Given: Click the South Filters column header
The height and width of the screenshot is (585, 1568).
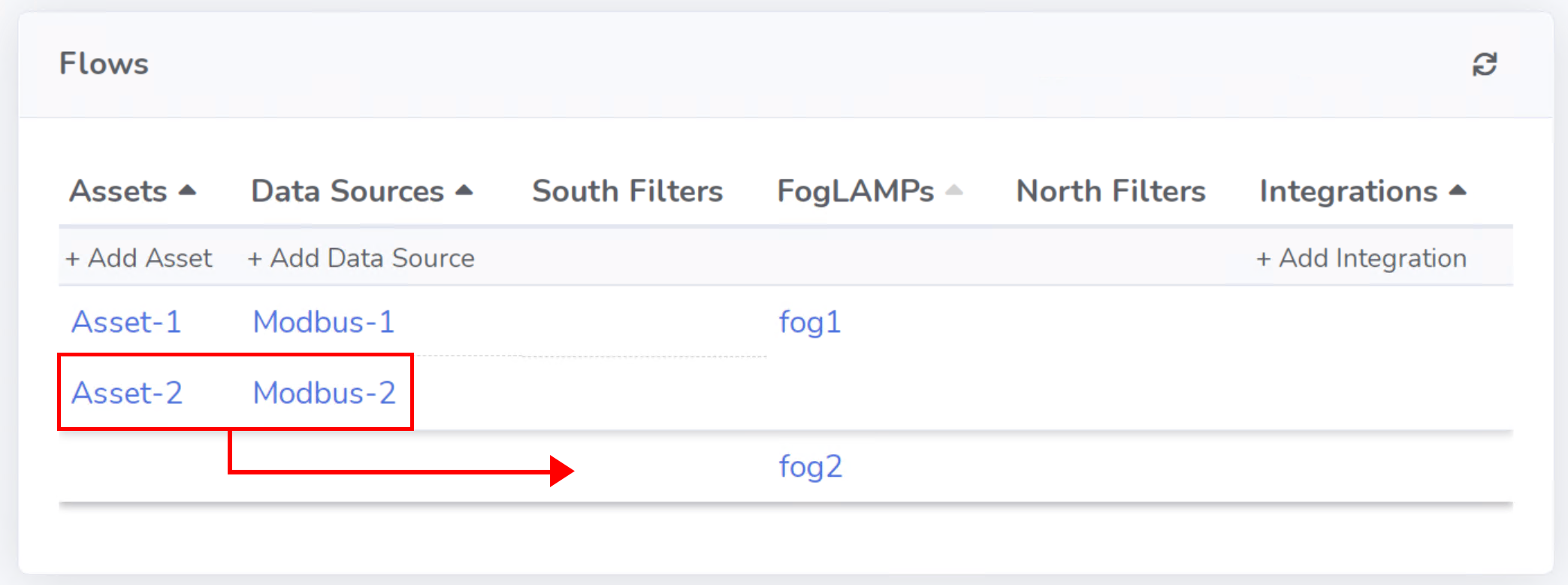Looking at the screenshot, I should pos(627,191).
